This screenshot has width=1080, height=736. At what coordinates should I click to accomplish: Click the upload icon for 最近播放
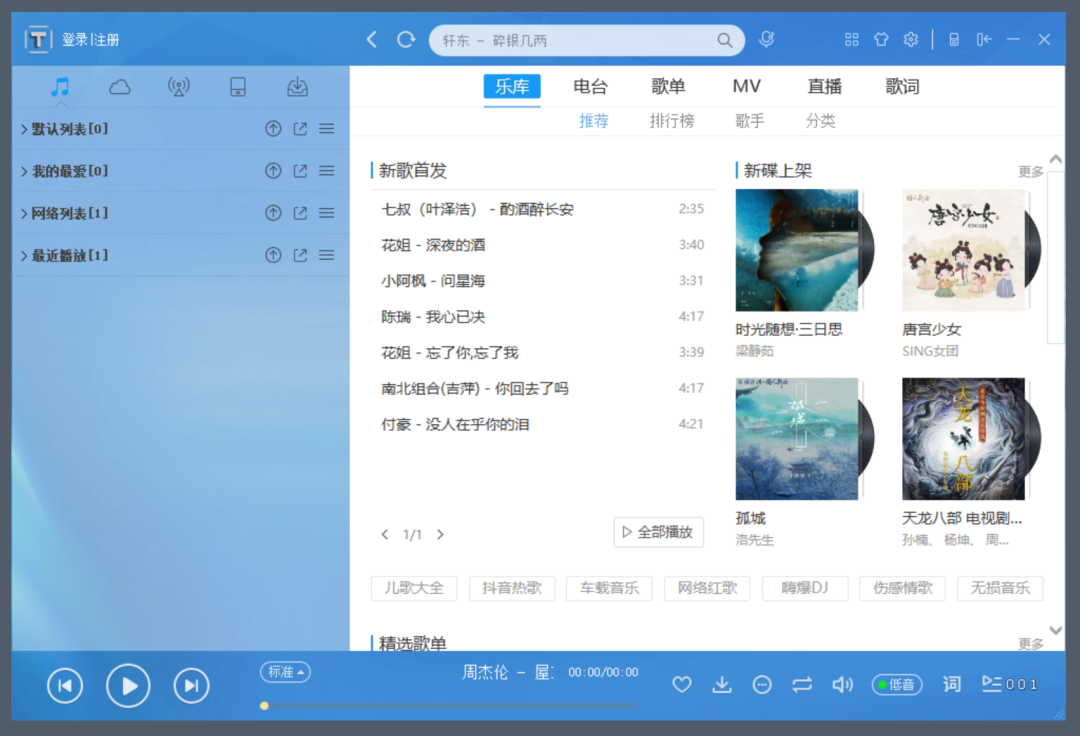pos(273,255)
